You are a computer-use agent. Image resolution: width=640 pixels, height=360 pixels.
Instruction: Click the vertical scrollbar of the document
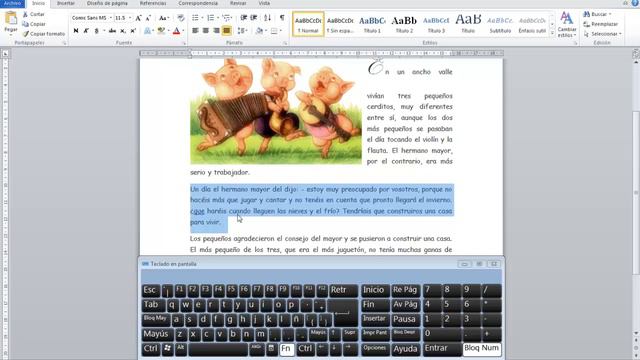point(636,192)
